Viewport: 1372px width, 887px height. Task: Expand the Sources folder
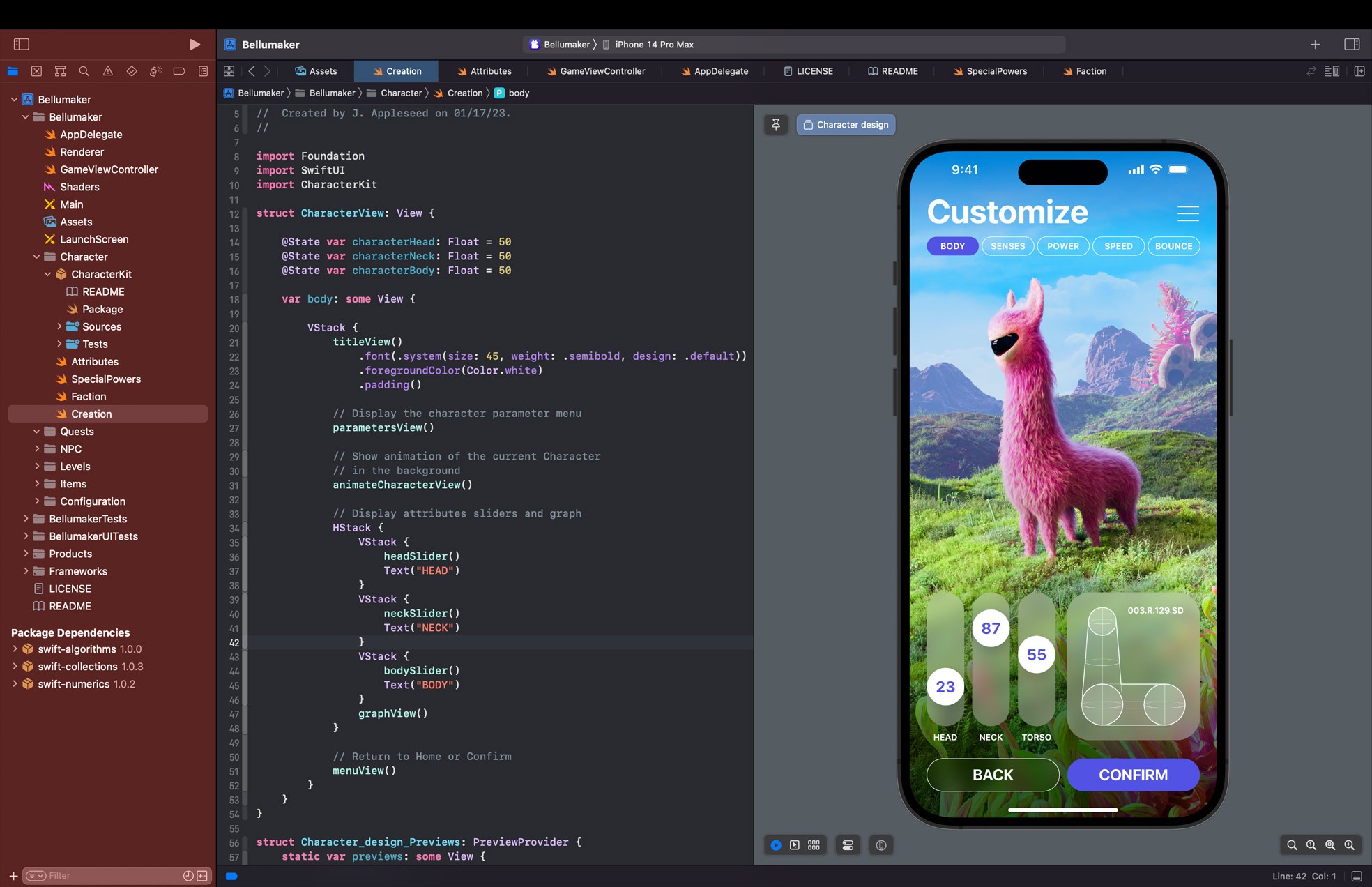point(59,326)
